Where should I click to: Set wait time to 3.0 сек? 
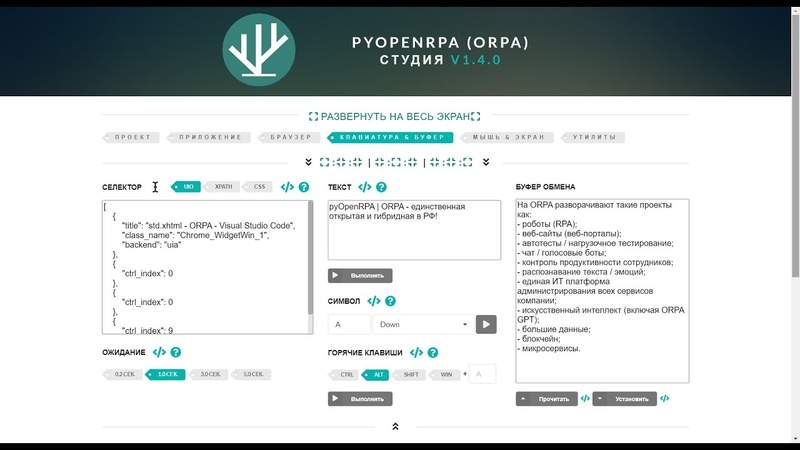(208, 374)
